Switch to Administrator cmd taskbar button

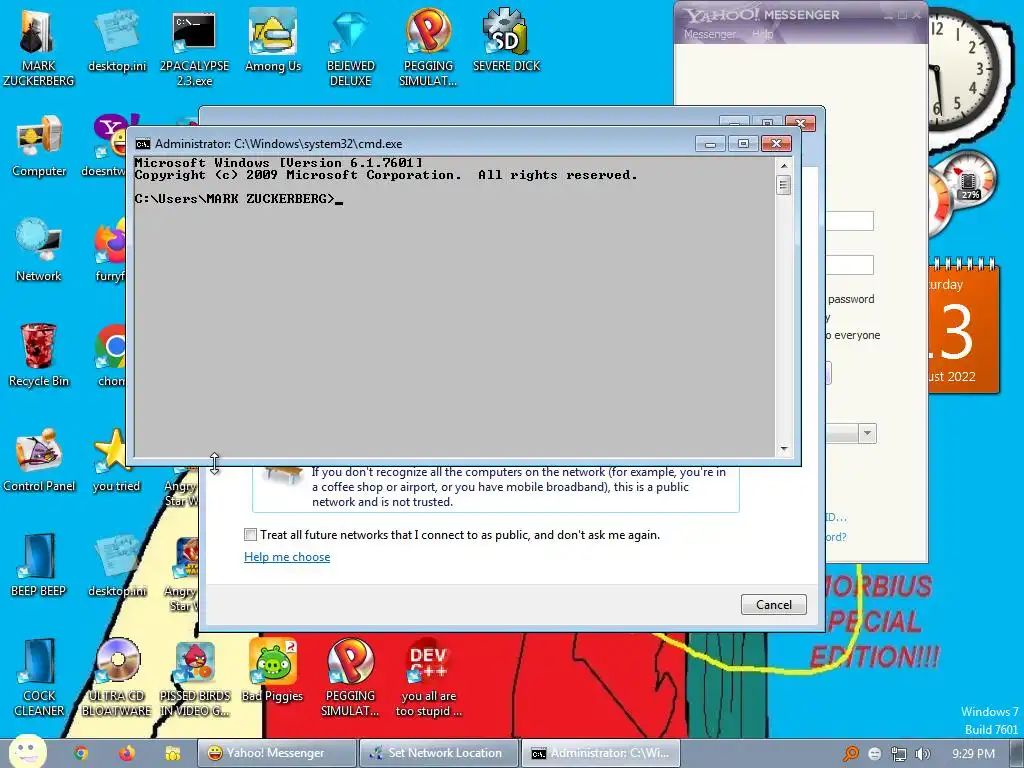[601, 753]
